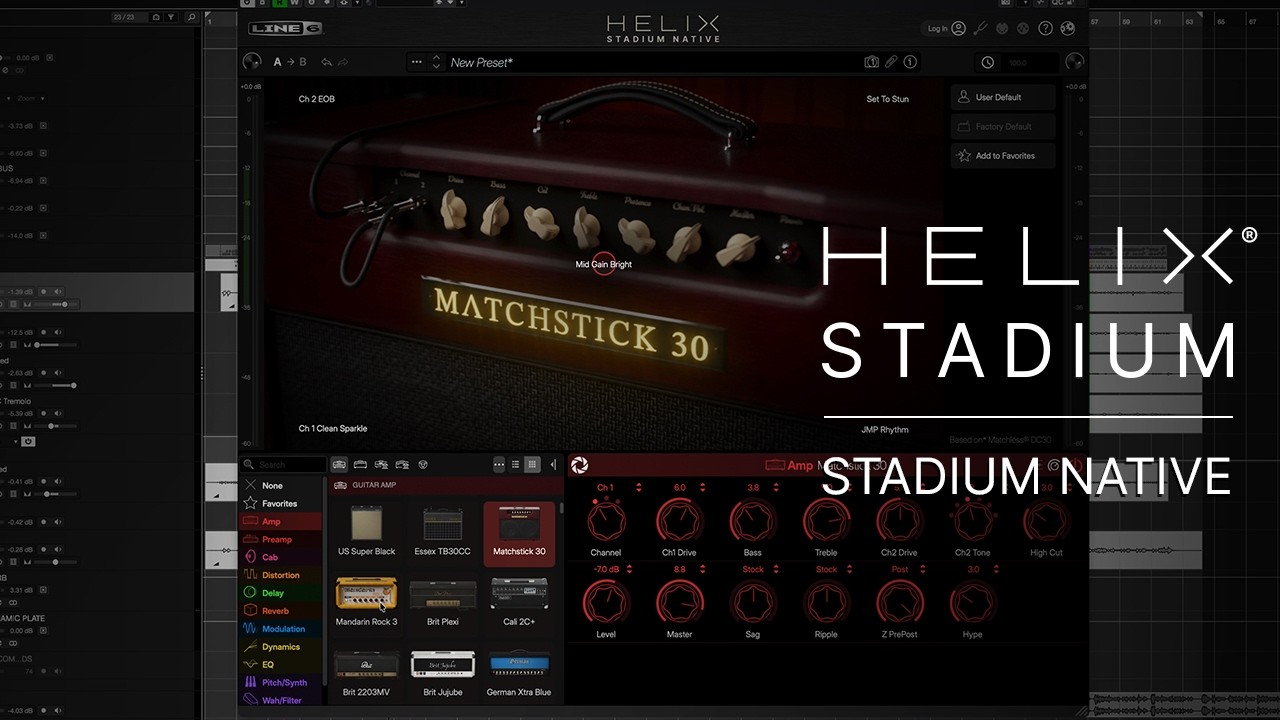
Task: Open the help question mark icon
Action: [x=1045, y=29]
